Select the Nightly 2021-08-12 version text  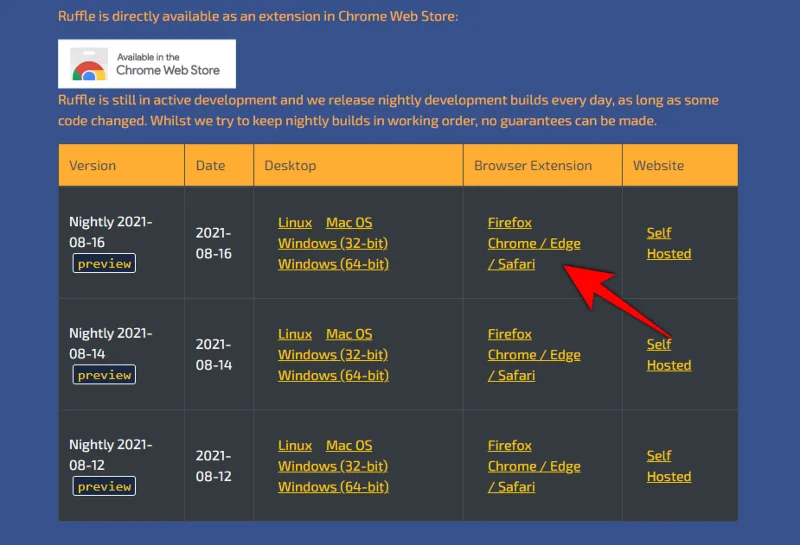tap(111, 455)
